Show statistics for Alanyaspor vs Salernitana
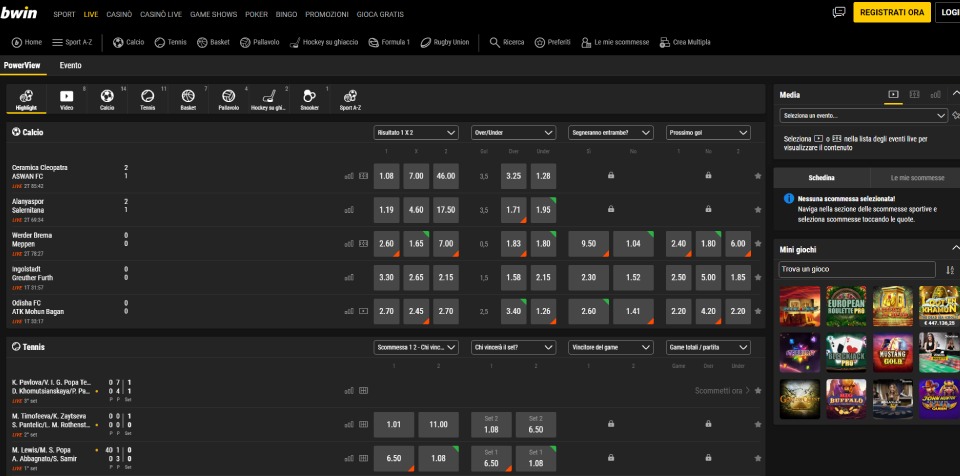 pos(349,210)
